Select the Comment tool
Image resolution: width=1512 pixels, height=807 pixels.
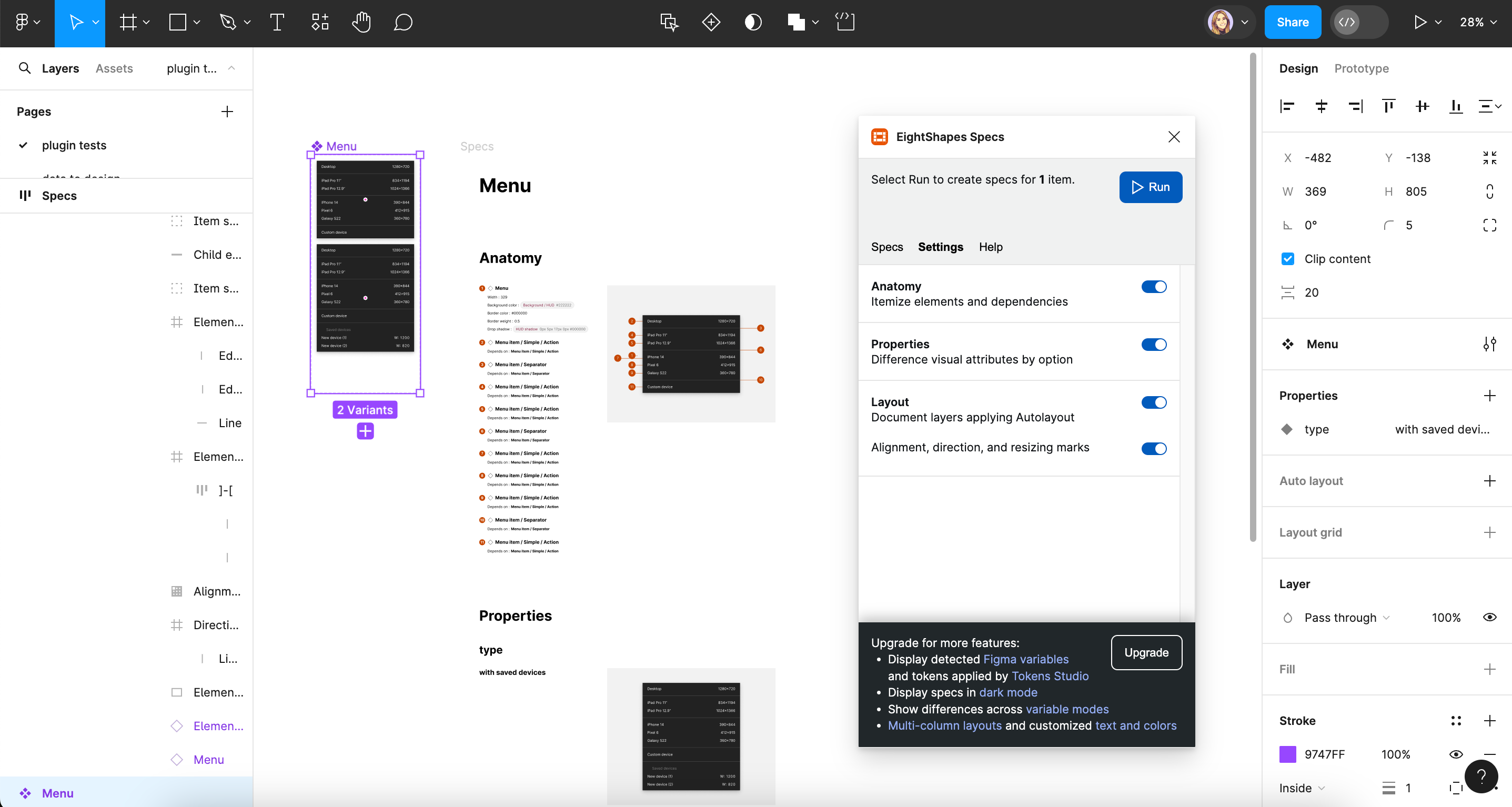[402, 22]
